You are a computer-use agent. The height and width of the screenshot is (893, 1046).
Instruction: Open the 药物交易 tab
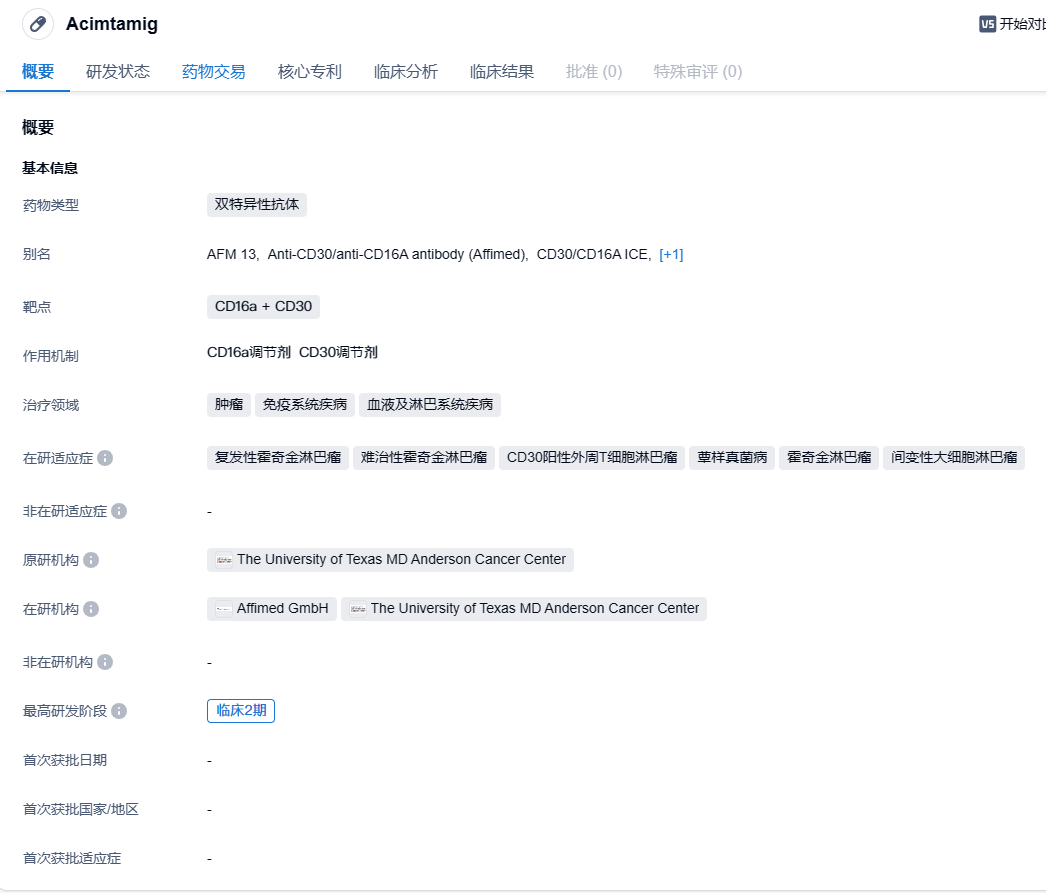213,72
